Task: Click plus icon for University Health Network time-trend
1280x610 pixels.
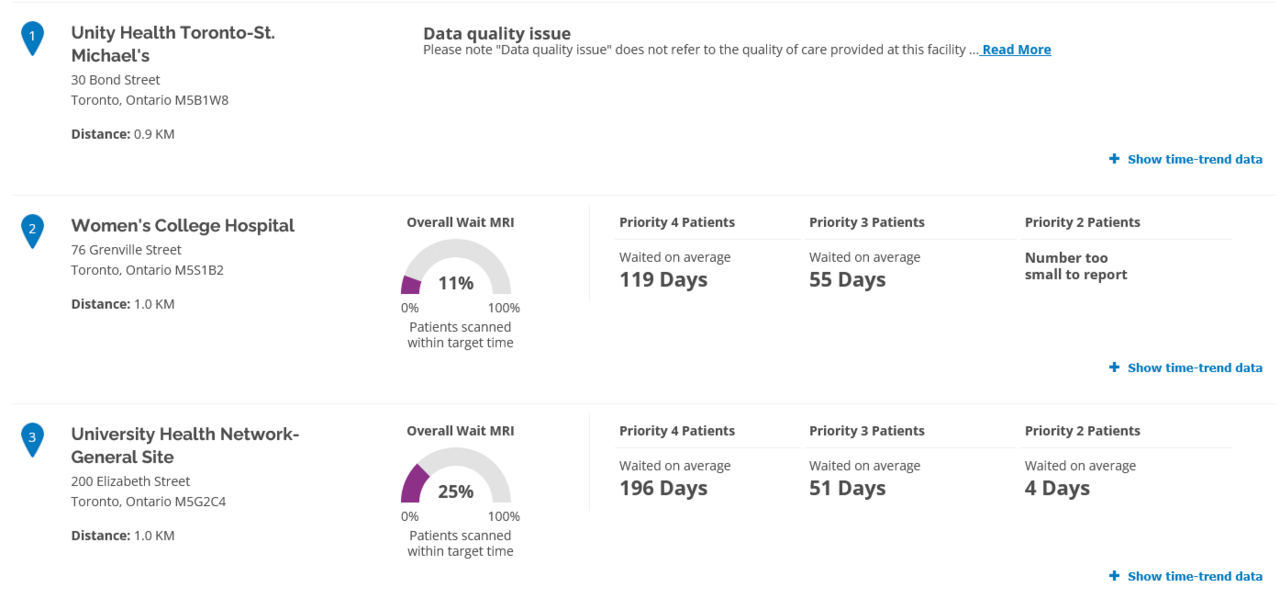Action: [x=1114, y=576]
